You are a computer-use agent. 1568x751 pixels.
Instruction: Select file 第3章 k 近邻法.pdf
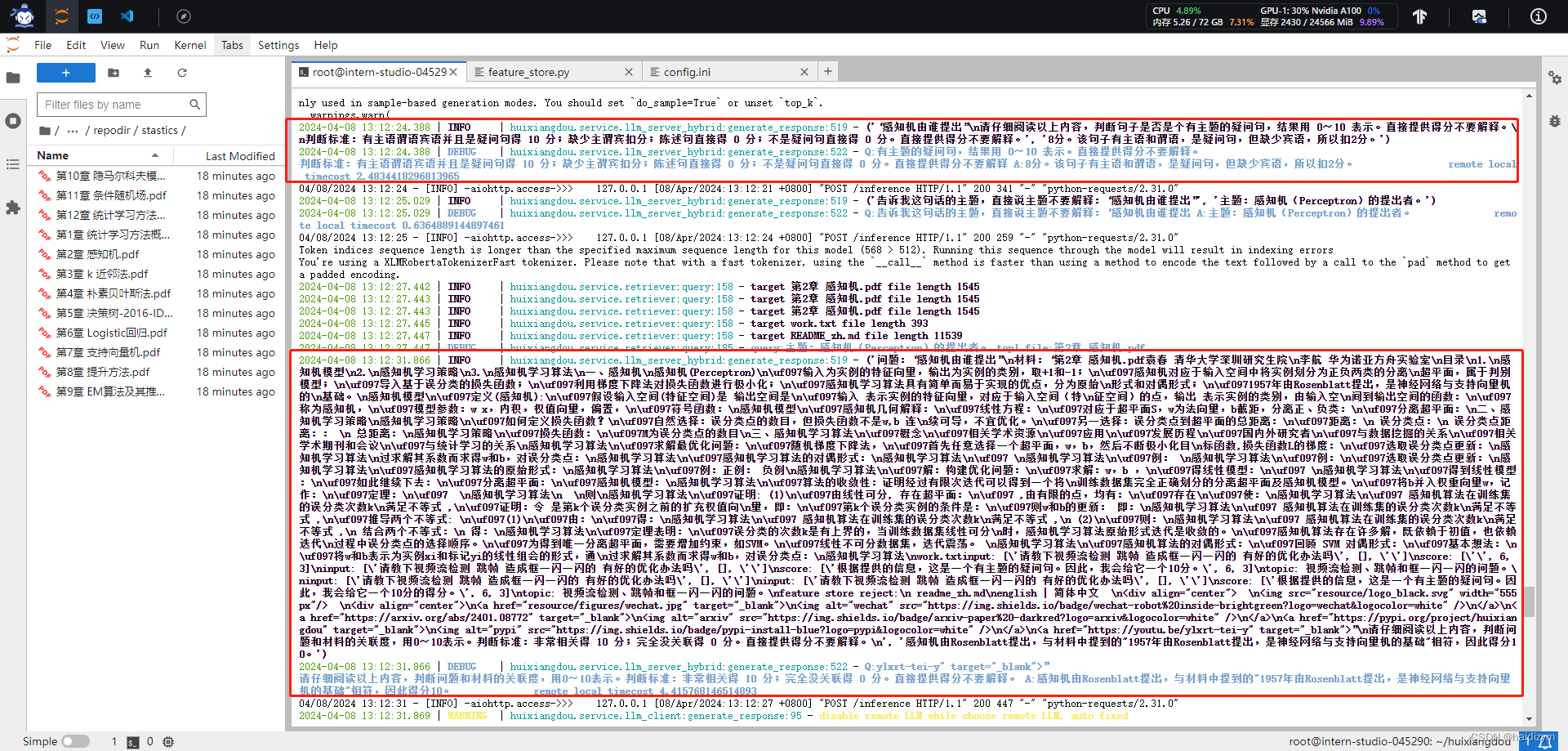pos(158,274)
